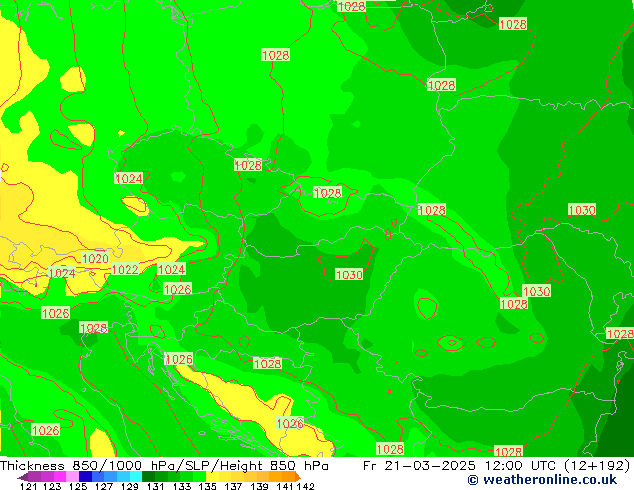Click the map title 'Thickness 850/1000 hPa/SLP/Height 850 hPa'

[164, 465]
